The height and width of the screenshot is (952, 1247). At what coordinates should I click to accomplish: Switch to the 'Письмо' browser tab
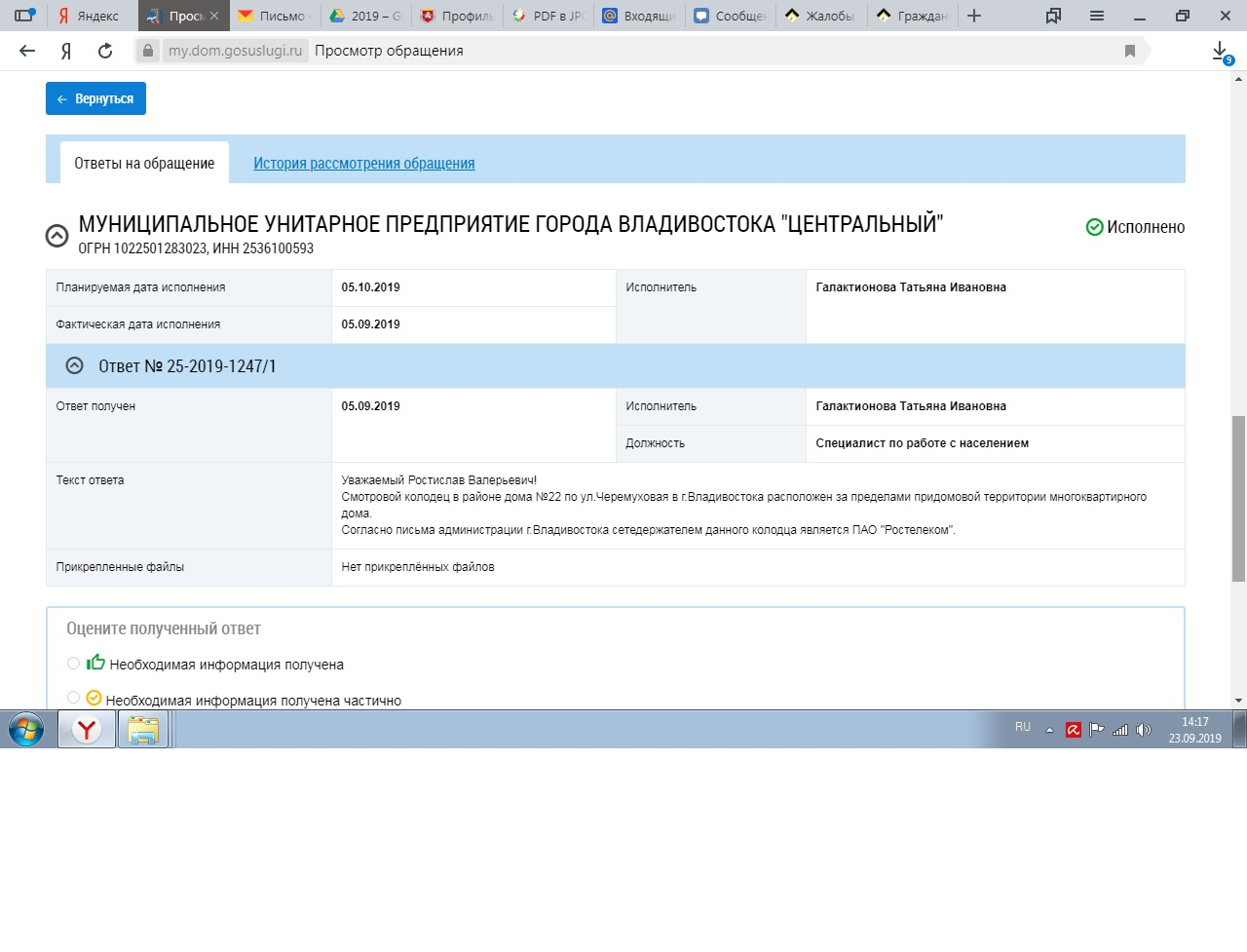click(274, 16)
